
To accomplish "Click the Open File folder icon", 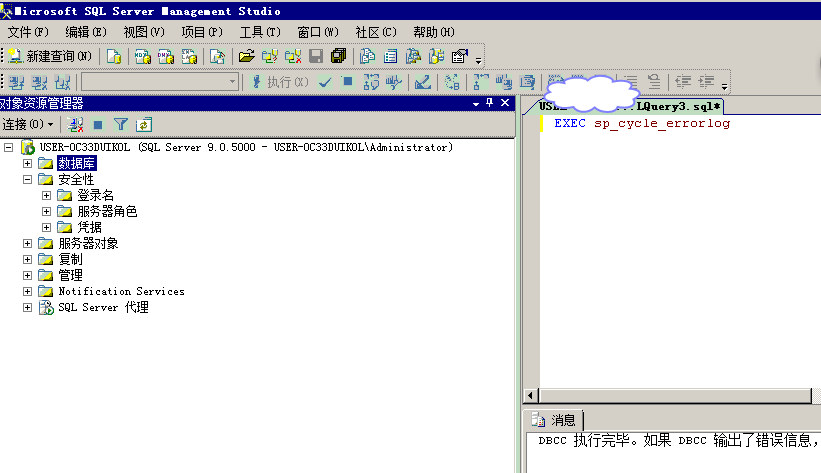I will tap(245, 56).
